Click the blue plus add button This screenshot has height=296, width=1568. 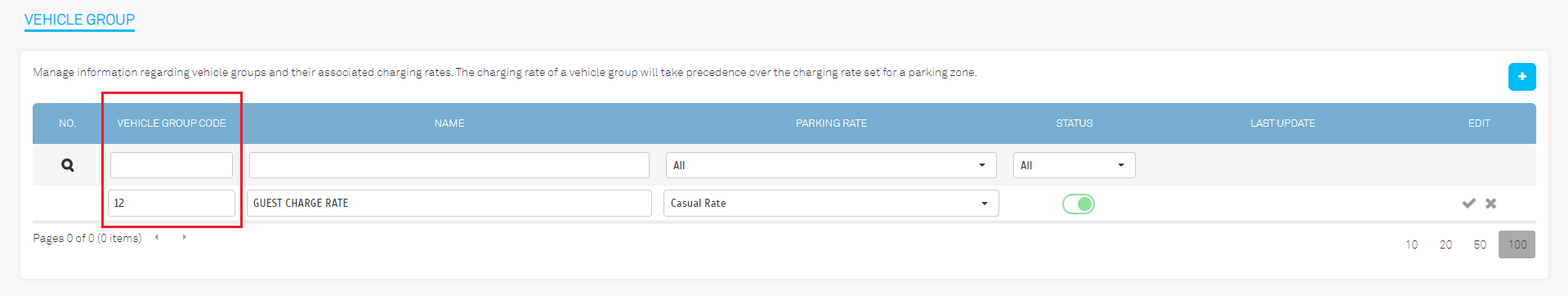[1521, 77]
